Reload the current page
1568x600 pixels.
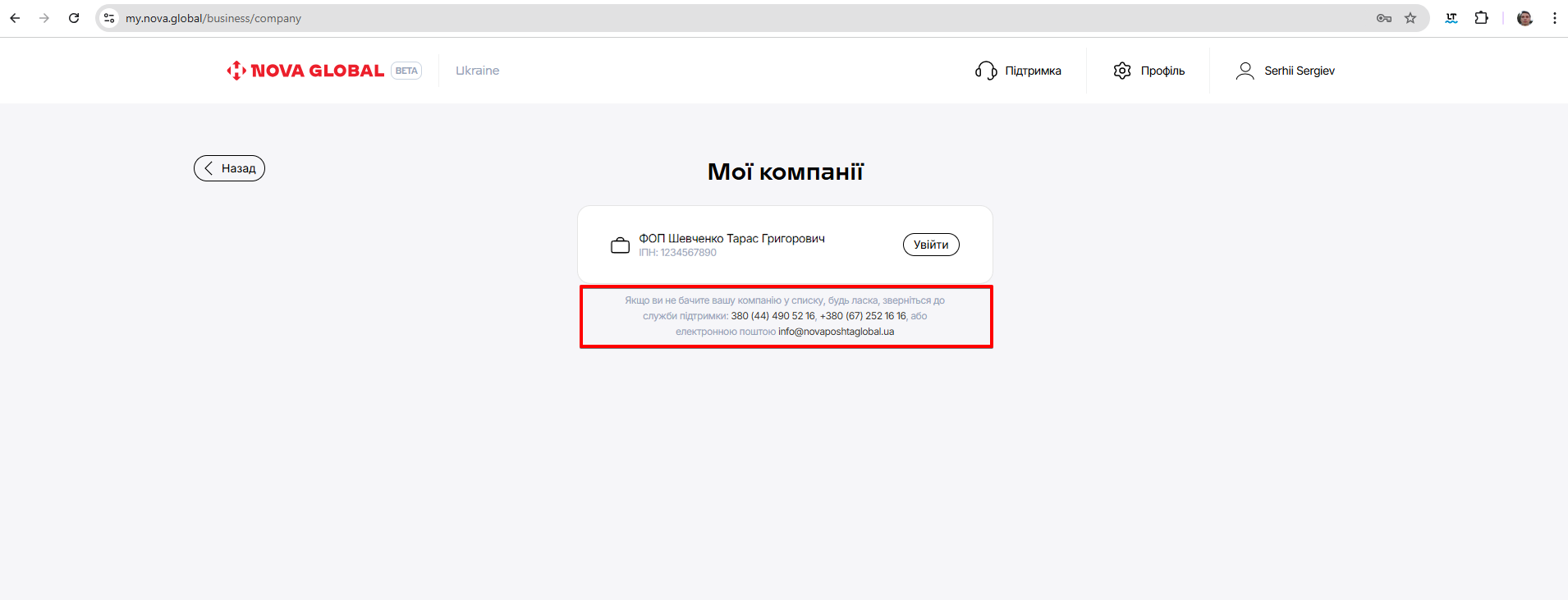[x=74, y=18]
